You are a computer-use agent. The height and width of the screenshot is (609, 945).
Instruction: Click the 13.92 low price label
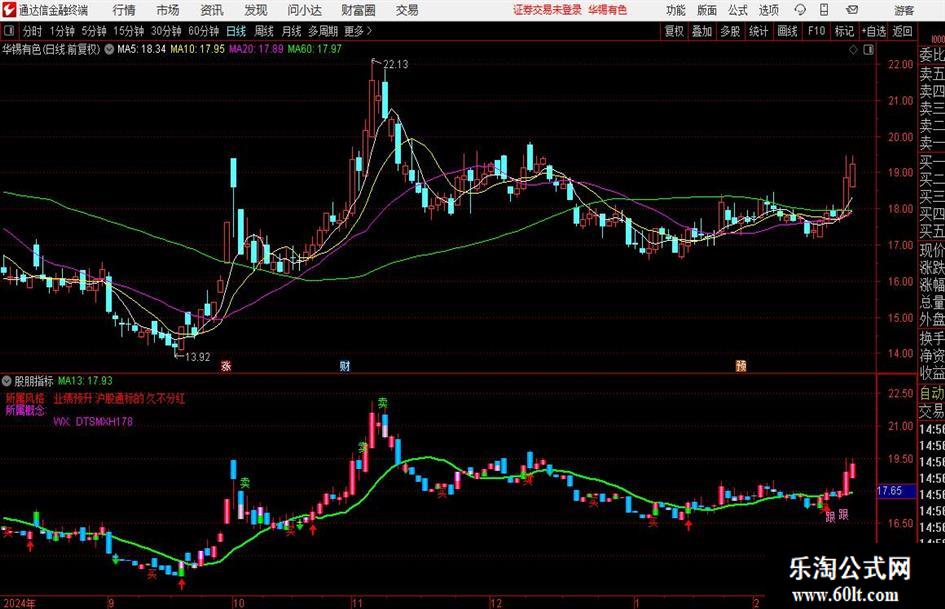pyautogui.click(x=198, y=357)
